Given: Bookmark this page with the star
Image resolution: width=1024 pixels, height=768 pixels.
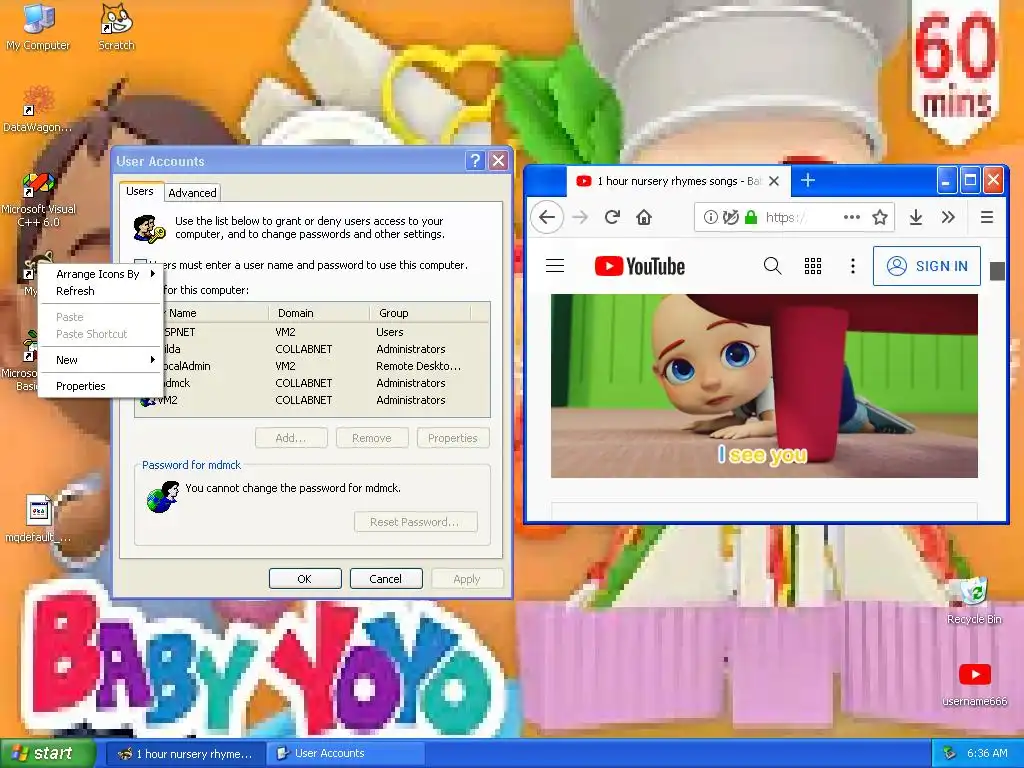Looking at the screenshot, I should click(880, 217).
